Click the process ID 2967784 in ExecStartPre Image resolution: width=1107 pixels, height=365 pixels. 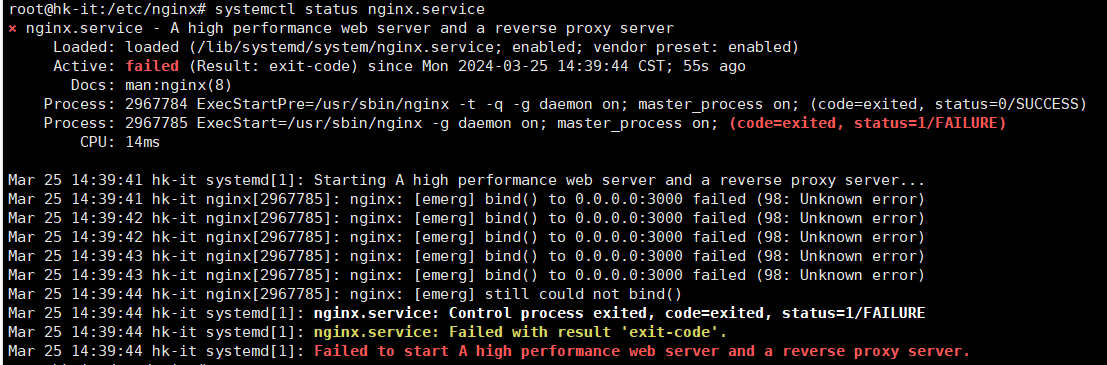tap(157, 104)
